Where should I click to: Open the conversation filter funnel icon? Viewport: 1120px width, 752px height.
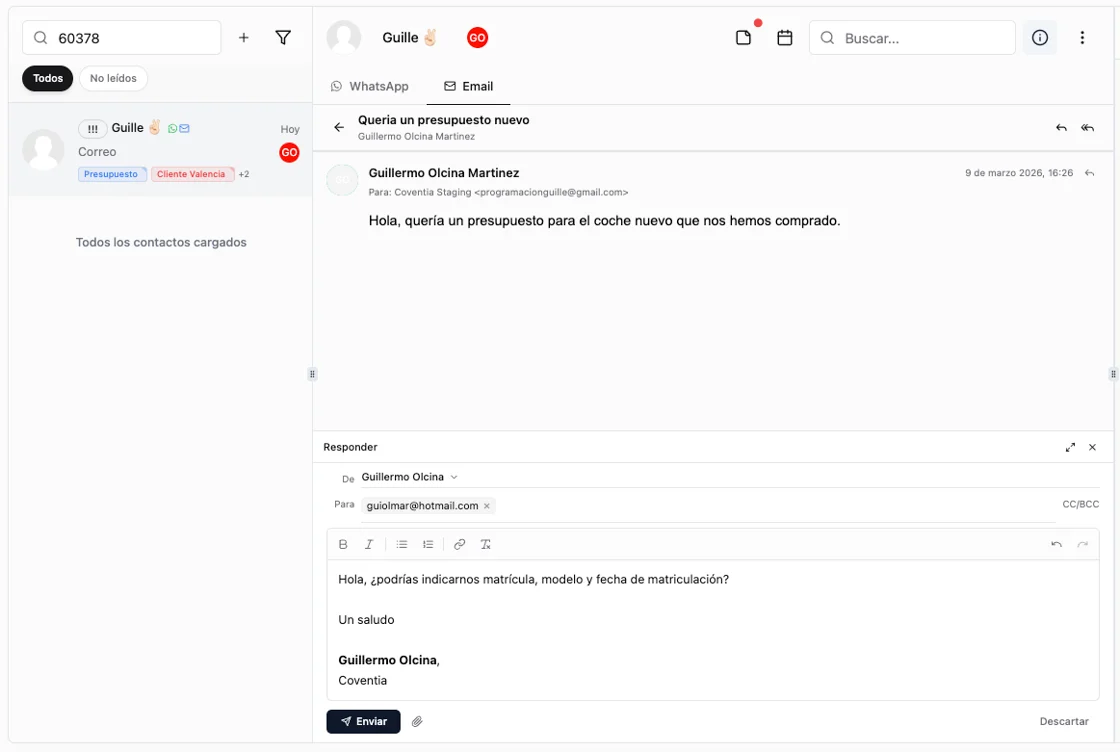pos(283,37)
